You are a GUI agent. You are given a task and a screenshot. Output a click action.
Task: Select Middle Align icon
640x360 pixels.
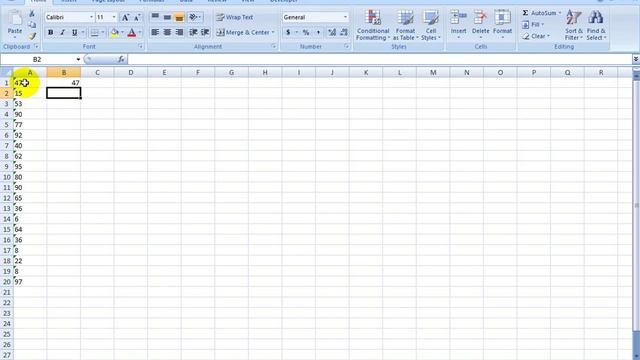[x=167, y=17]
